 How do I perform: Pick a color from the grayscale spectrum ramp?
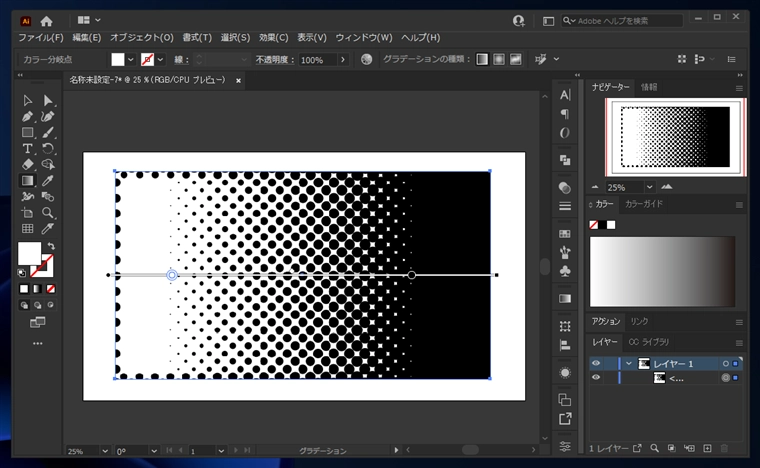pos(662,271)
